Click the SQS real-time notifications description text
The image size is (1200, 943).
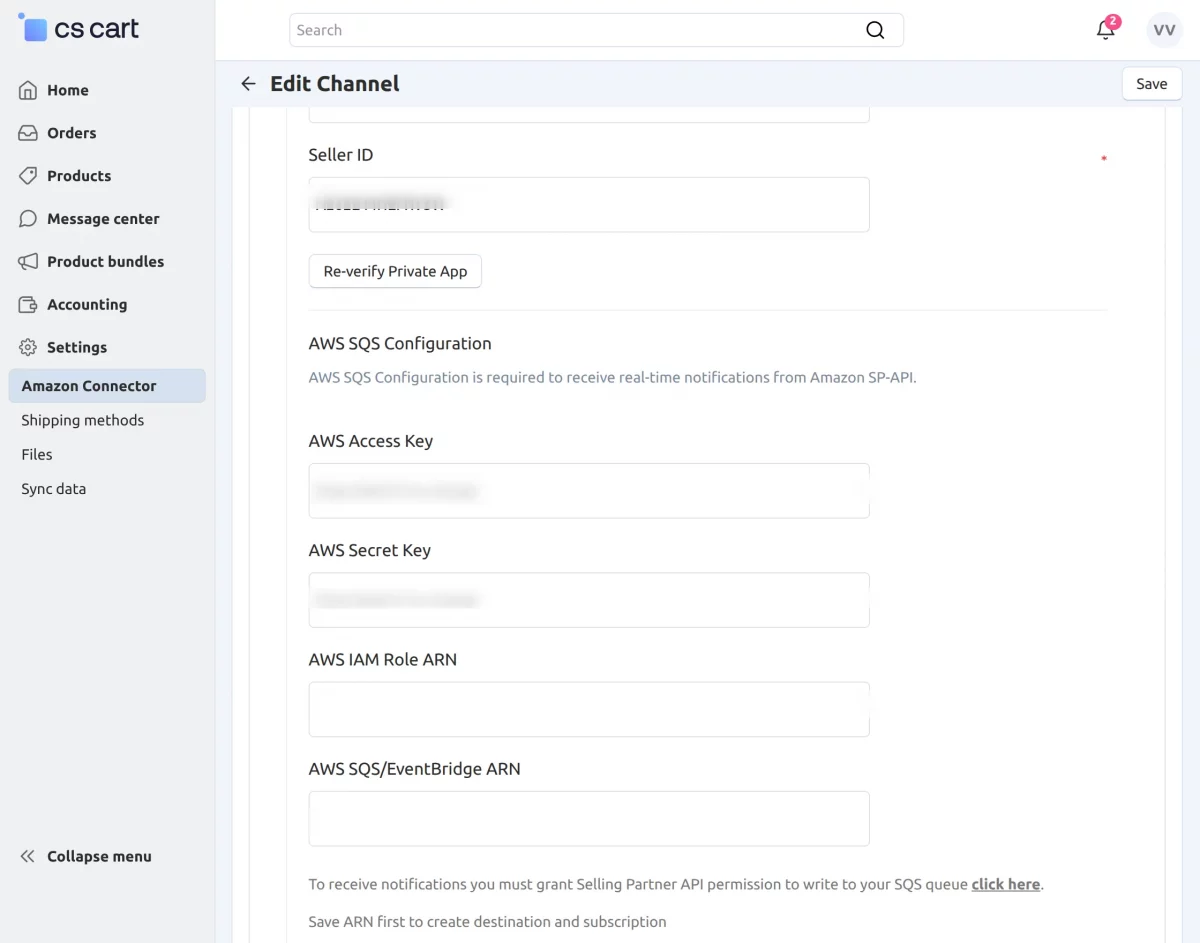612,378
